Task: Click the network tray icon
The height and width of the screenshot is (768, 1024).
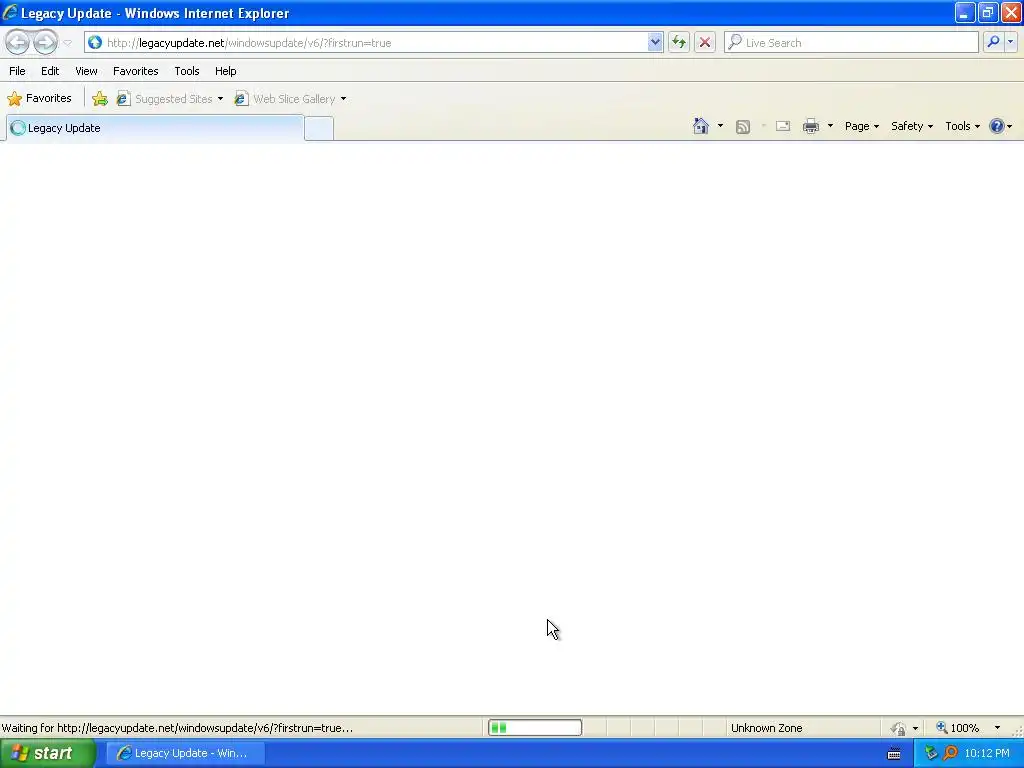Action: tap(931, 753)
